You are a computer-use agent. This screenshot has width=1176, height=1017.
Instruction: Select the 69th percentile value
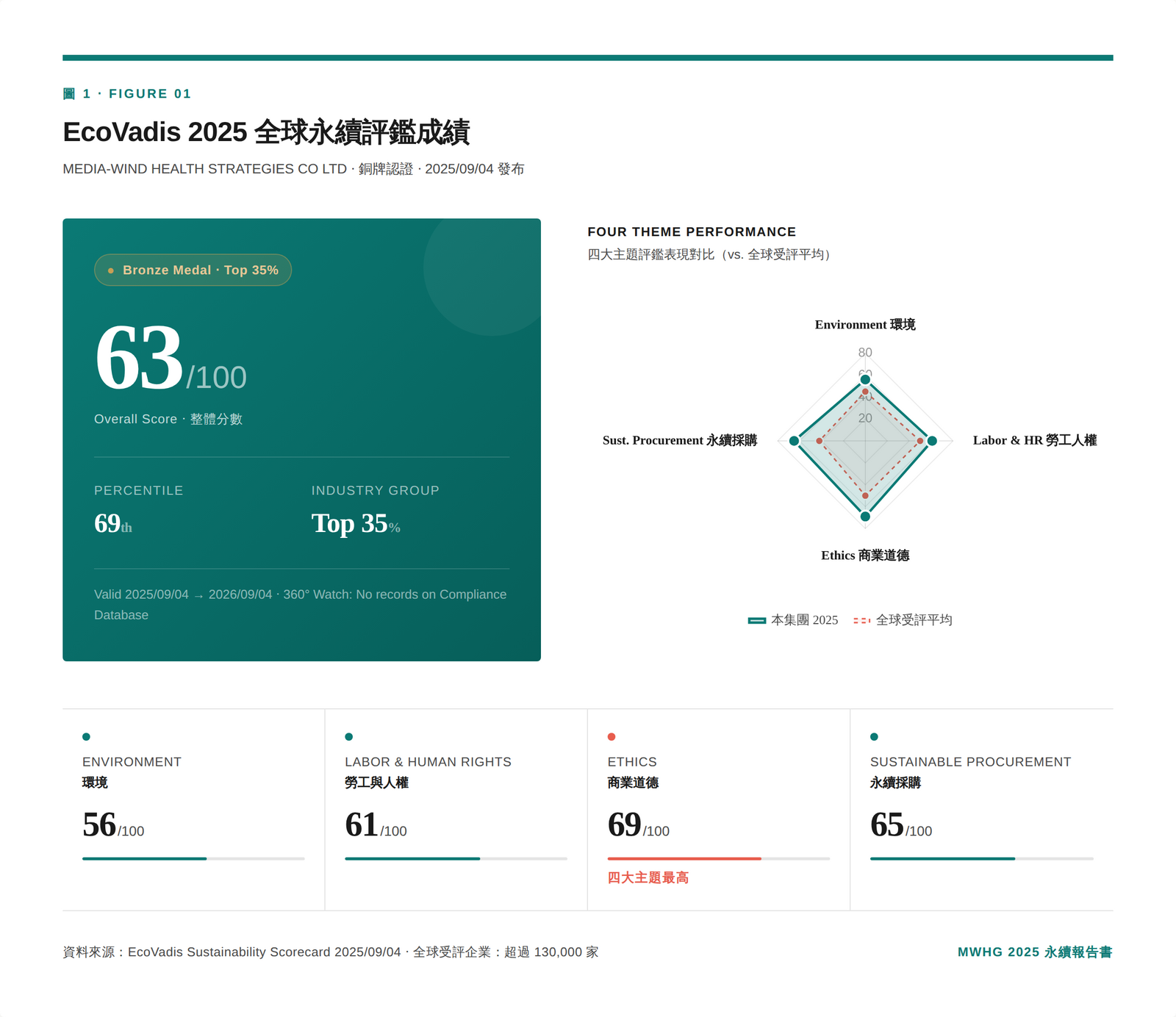[113, 523]
